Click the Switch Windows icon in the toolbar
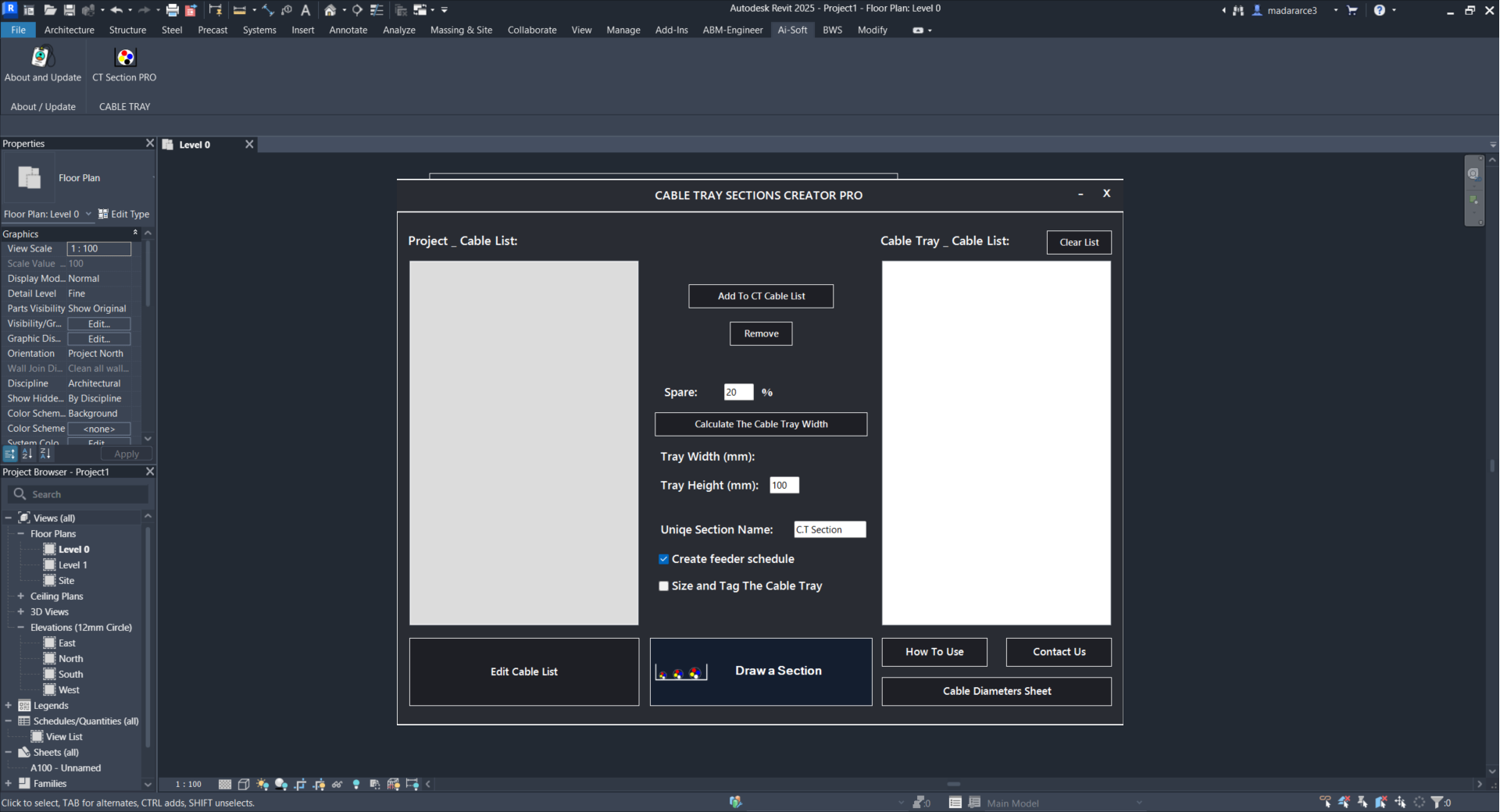This screenshot has width=1500, height=812. [x=420, y=10]
